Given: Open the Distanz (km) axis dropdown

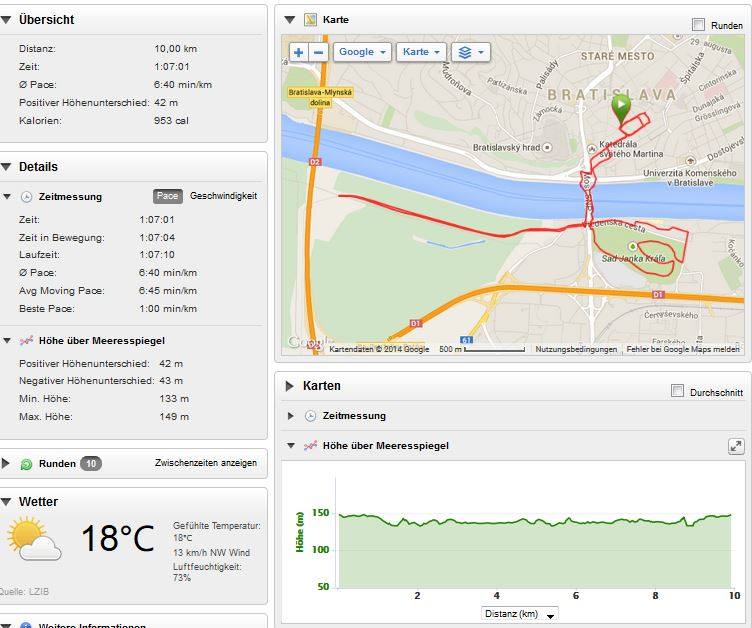Looking at the screenshot, I should pyautogui.click(x=519, y=613).
